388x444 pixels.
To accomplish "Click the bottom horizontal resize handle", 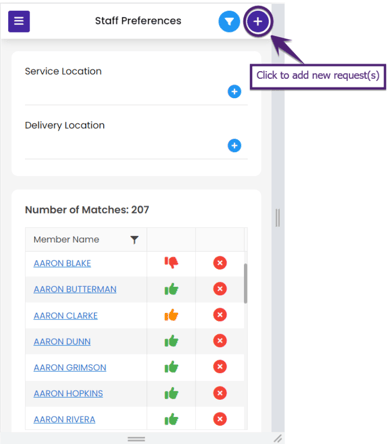I will pos(136,439).
